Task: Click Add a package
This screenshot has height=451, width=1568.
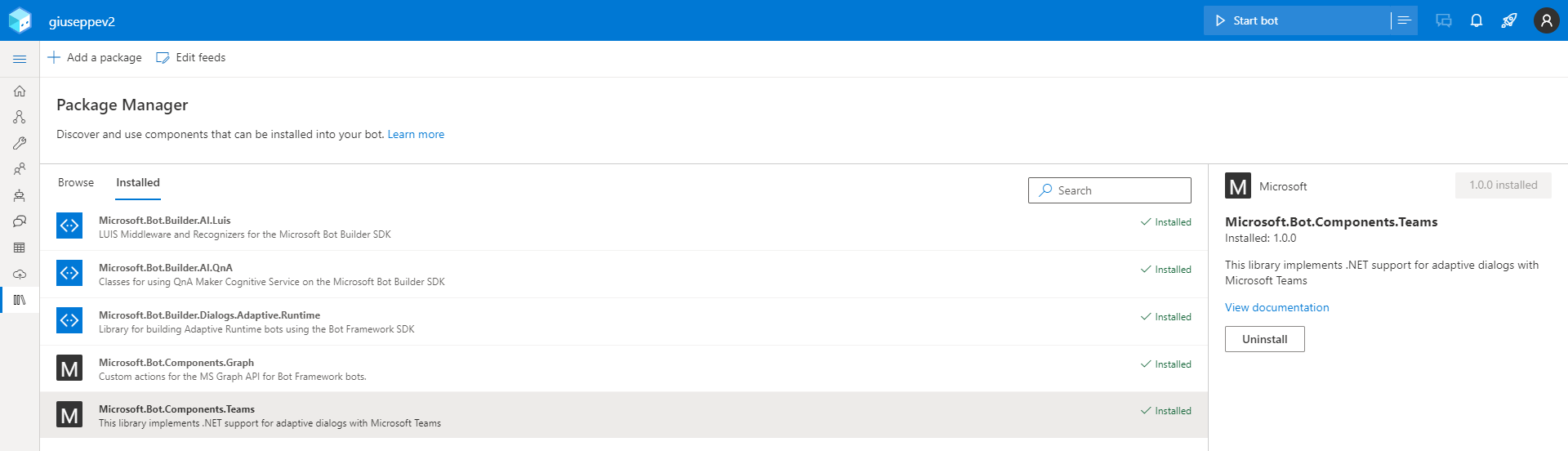Action: (95, 57)
